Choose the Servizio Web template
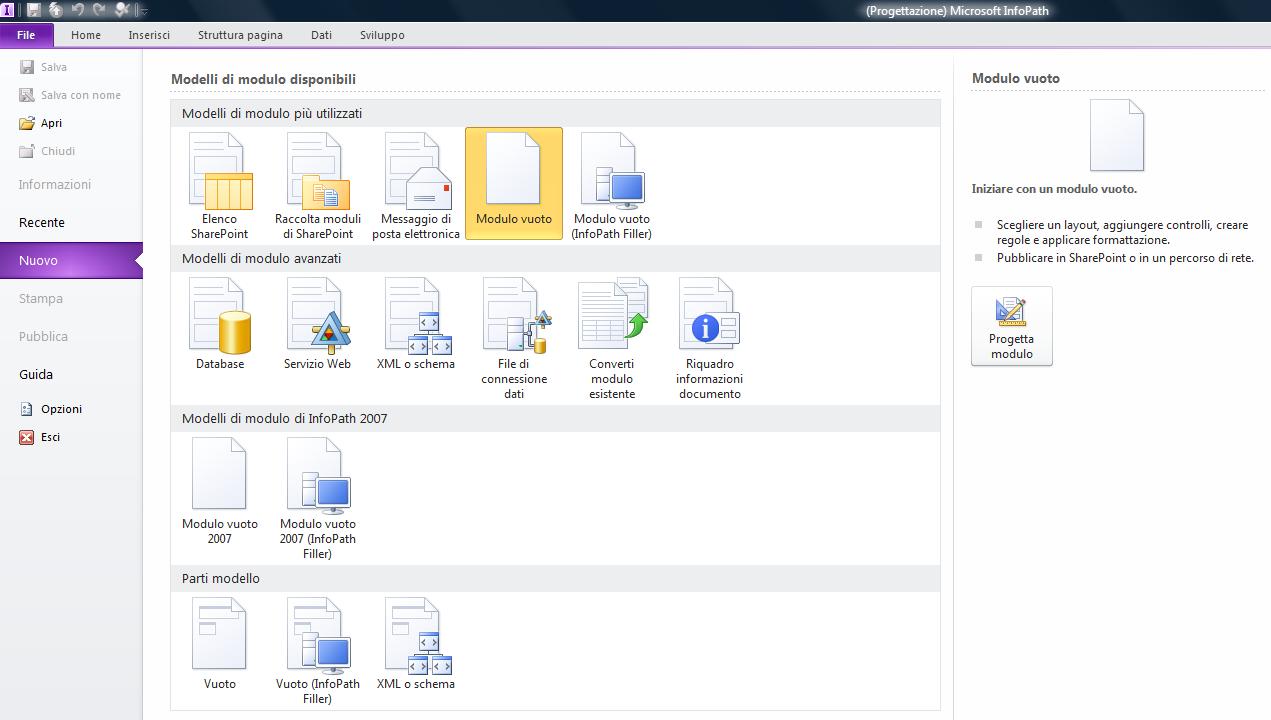Viewport: 1271px width, 720px height. click(x=318, y=324)
